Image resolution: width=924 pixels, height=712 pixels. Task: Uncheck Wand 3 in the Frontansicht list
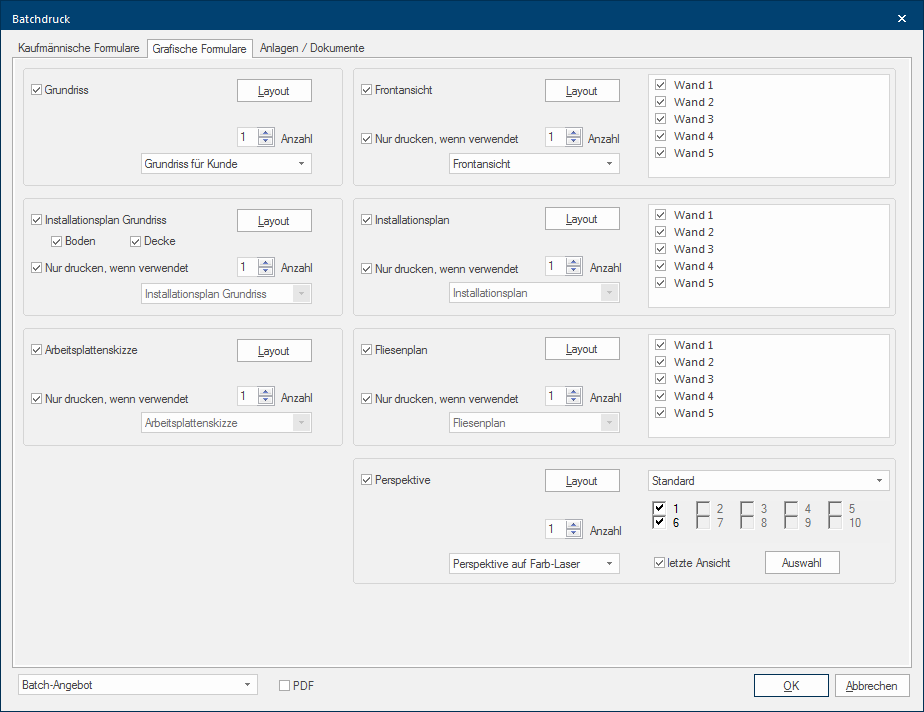pyautogui.click(x=660, y=119)
